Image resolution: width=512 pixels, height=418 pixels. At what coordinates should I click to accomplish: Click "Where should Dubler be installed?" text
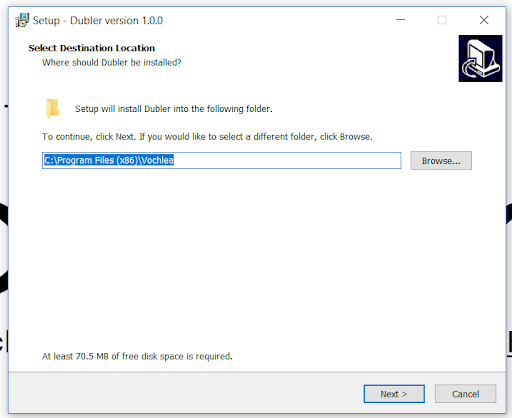(112, 63)
